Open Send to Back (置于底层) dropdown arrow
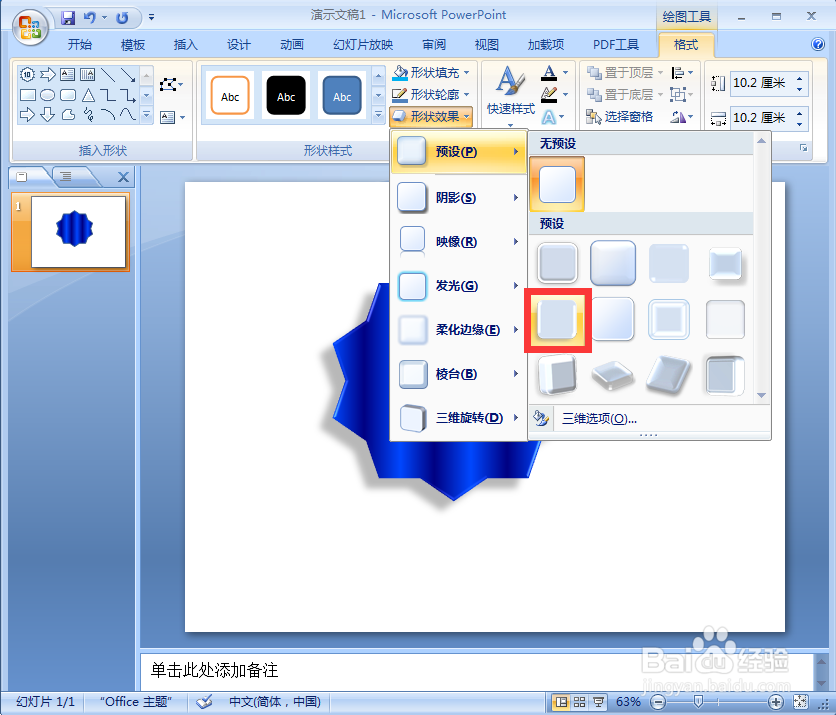The height and width of the screenshot is (715, 836). [x=660, y=94]
